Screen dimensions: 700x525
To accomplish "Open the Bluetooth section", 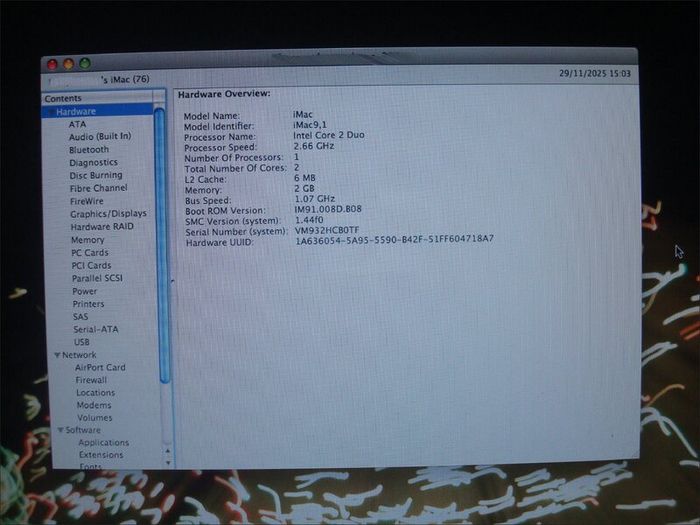I will coord(89,150).
